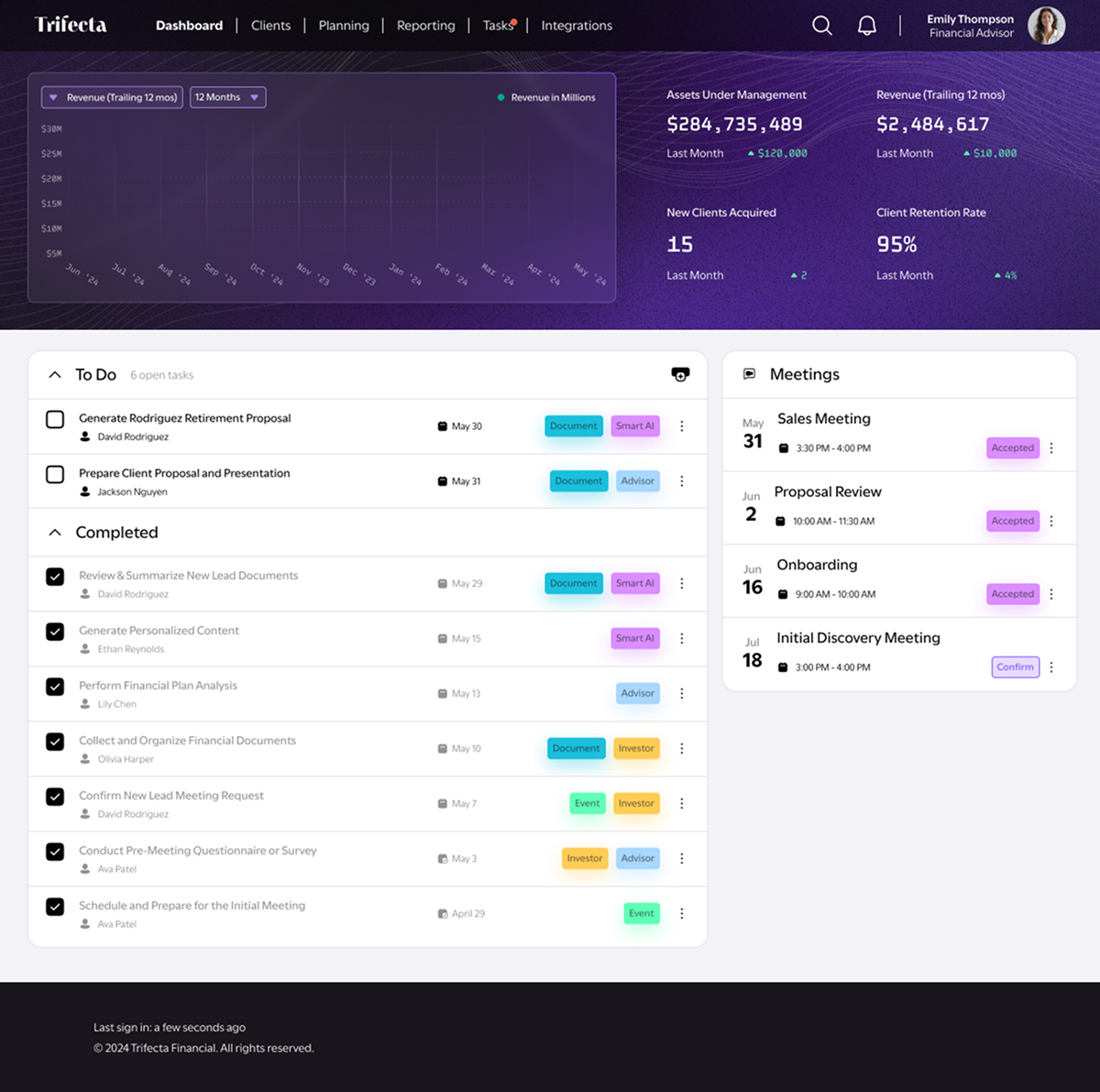Open the 12 Months period dropdown
The image size is (1100, 1092).
(227, 97)
